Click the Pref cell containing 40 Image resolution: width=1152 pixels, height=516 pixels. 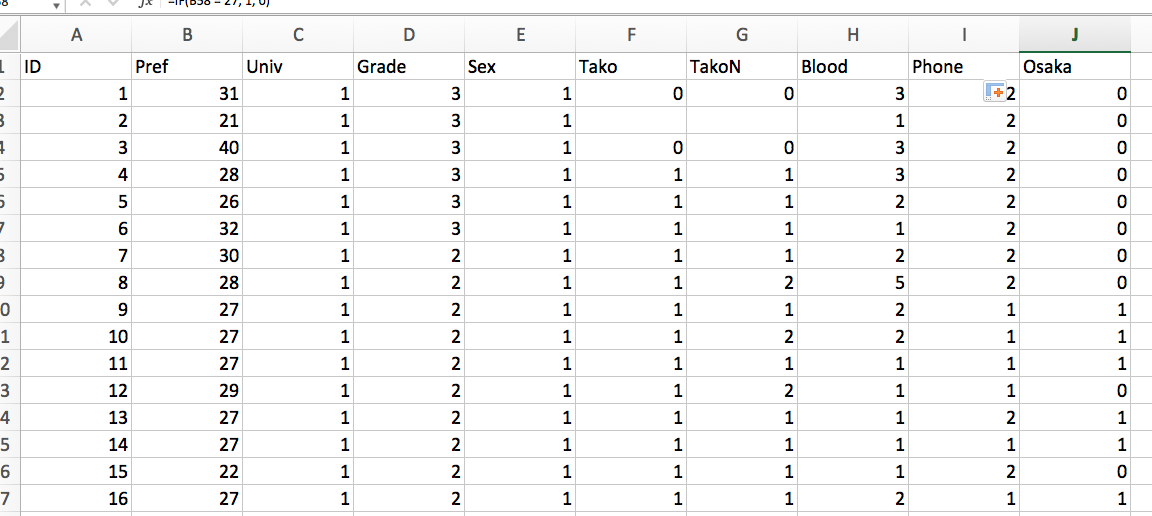tap(187, 148)
